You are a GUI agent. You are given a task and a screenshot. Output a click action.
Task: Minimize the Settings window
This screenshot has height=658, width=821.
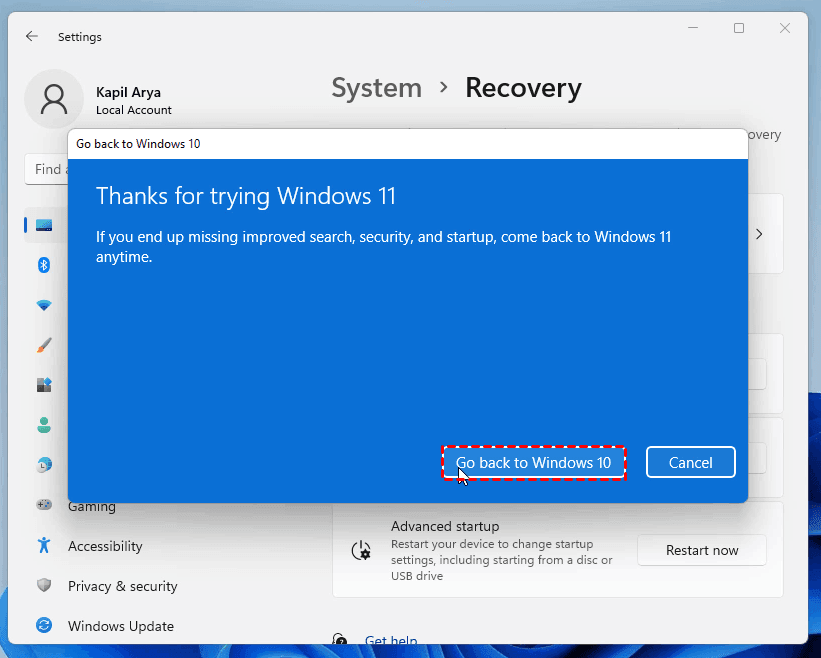pos(693,28)
